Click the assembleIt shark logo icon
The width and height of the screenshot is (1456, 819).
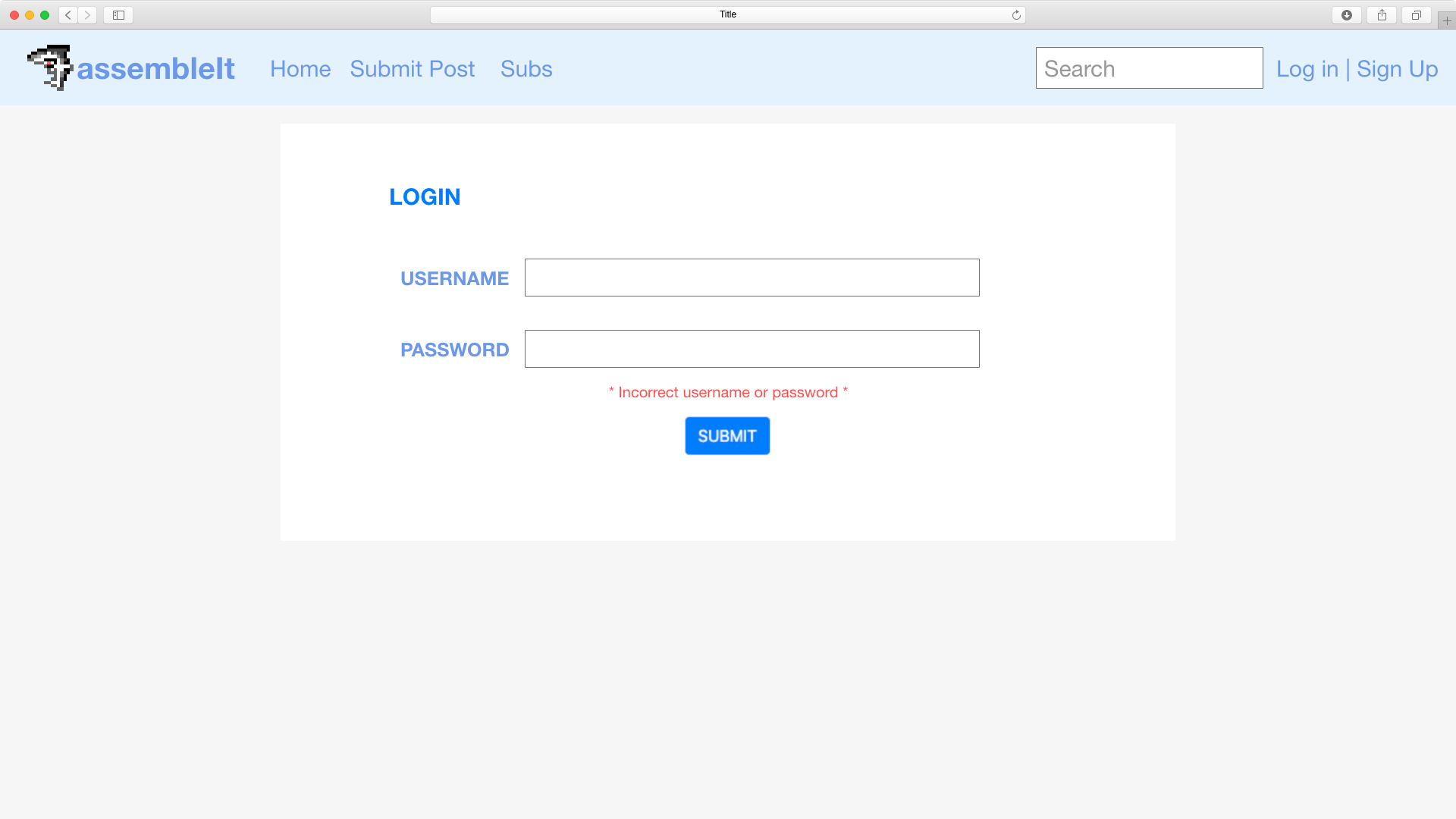tap(50, 67)
